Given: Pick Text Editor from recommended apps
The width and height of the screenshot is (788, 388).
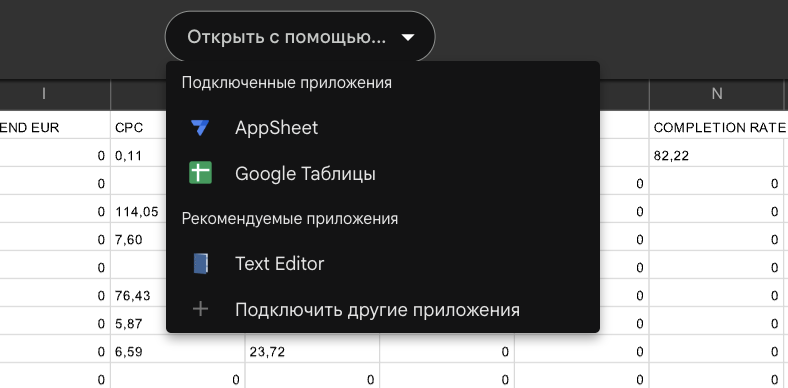Looking at the screenshot, I should 383,263.
